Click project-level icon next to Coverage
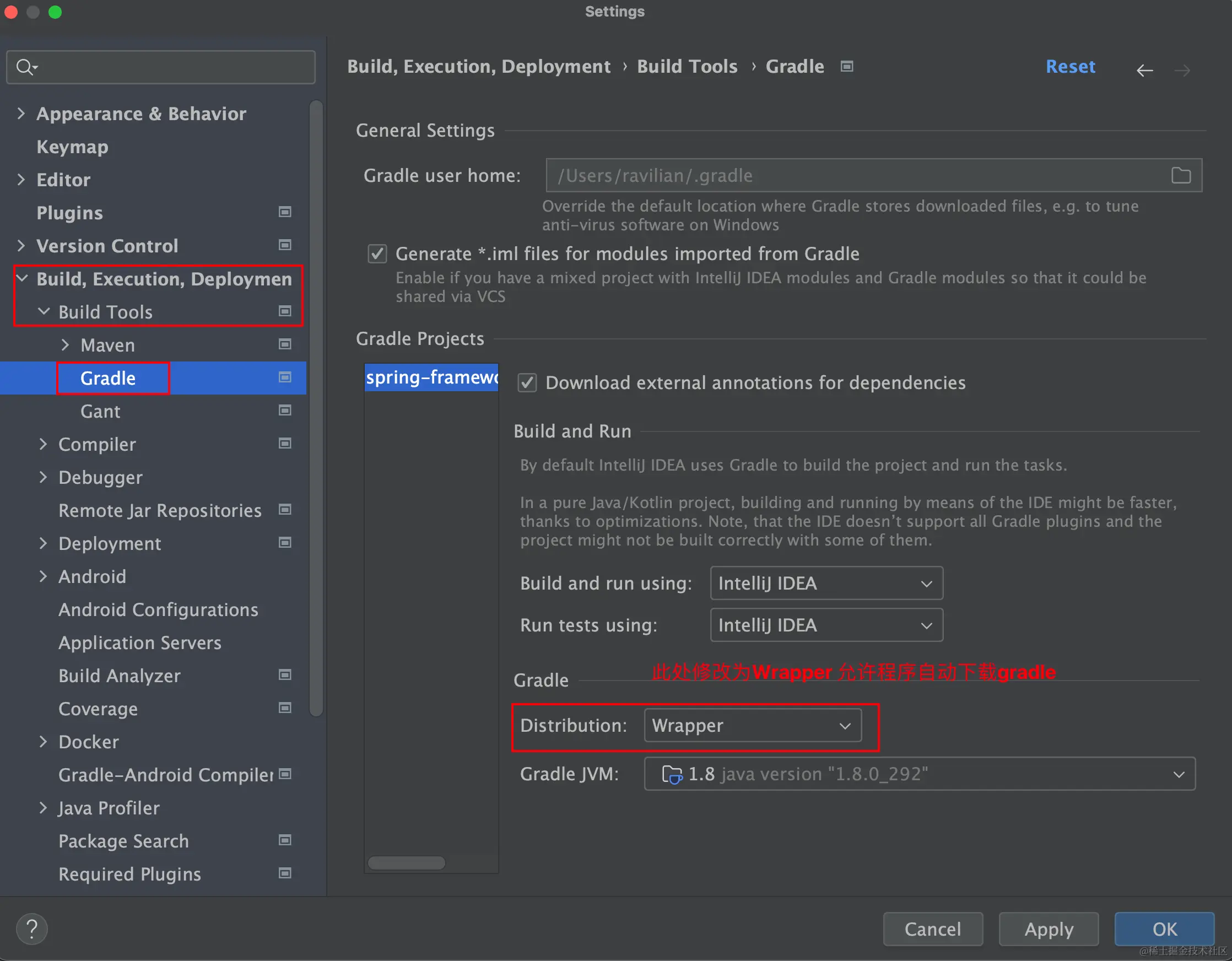The width and height of the screenshot is (1232, 961). point(285,708)
